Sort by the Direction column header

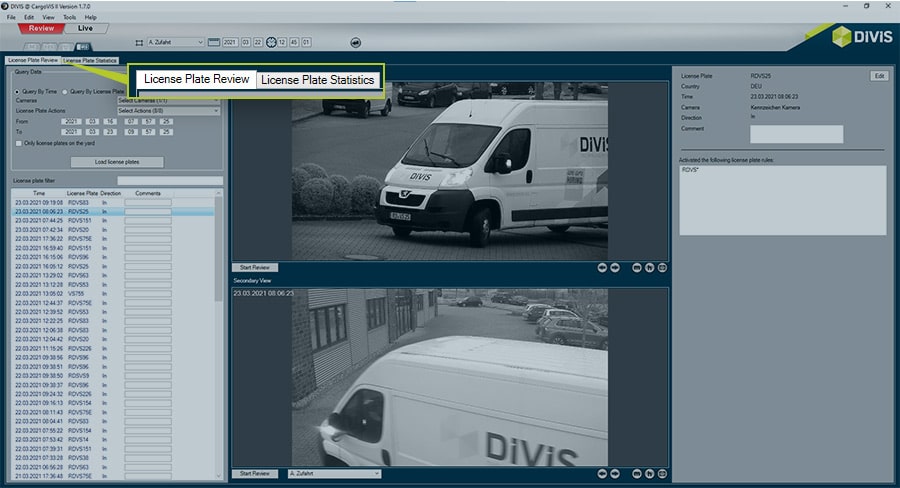110,193
